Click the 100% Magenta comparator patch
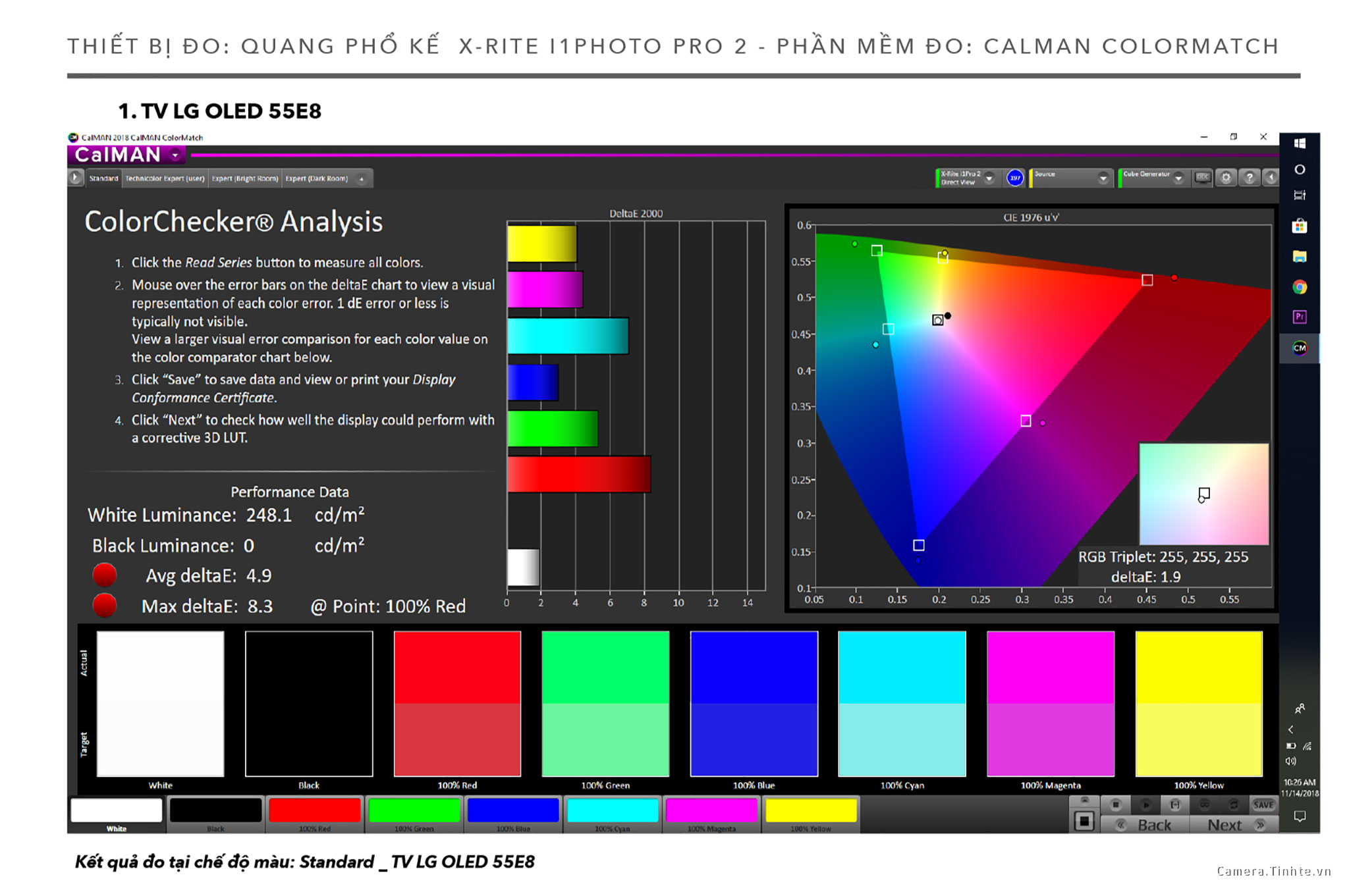 click(1051, 704)
